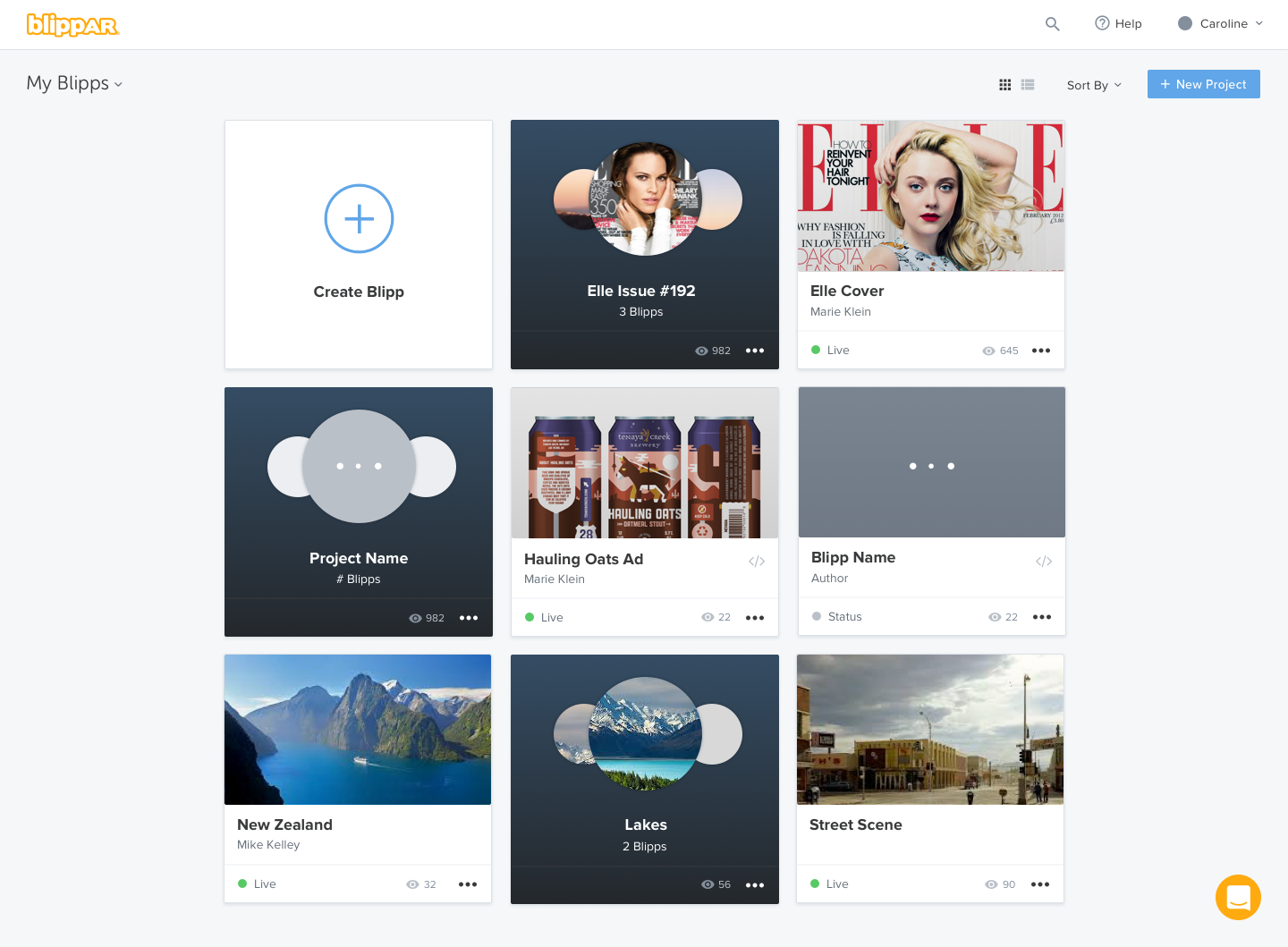Click views eye icon on New Zealand card

coord(412,884)
